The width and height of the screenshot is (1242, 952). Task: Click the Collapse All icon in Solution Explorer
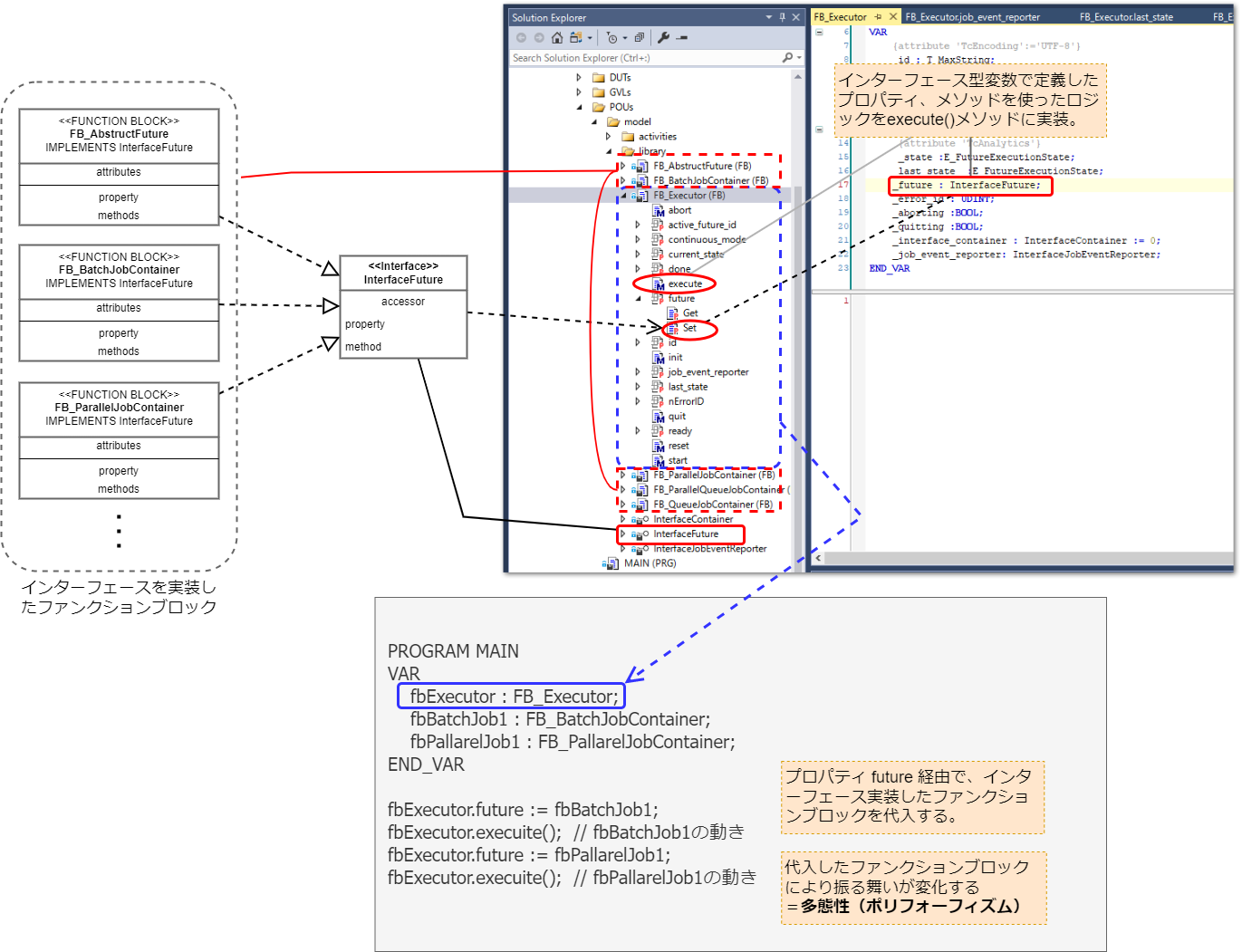click(x=640, y=38)
